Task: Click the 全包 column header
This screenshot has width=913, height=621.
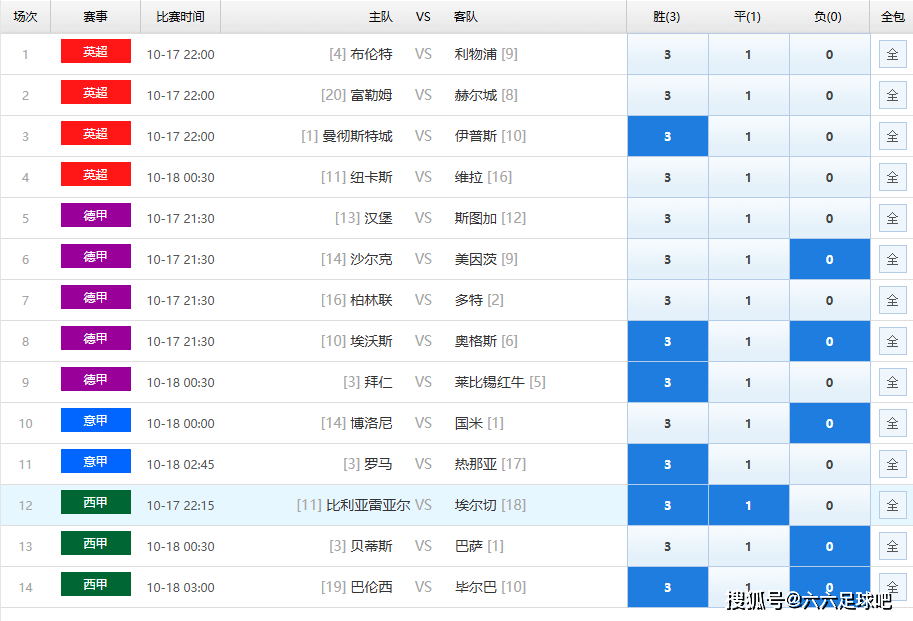Action: coord(892,16)
